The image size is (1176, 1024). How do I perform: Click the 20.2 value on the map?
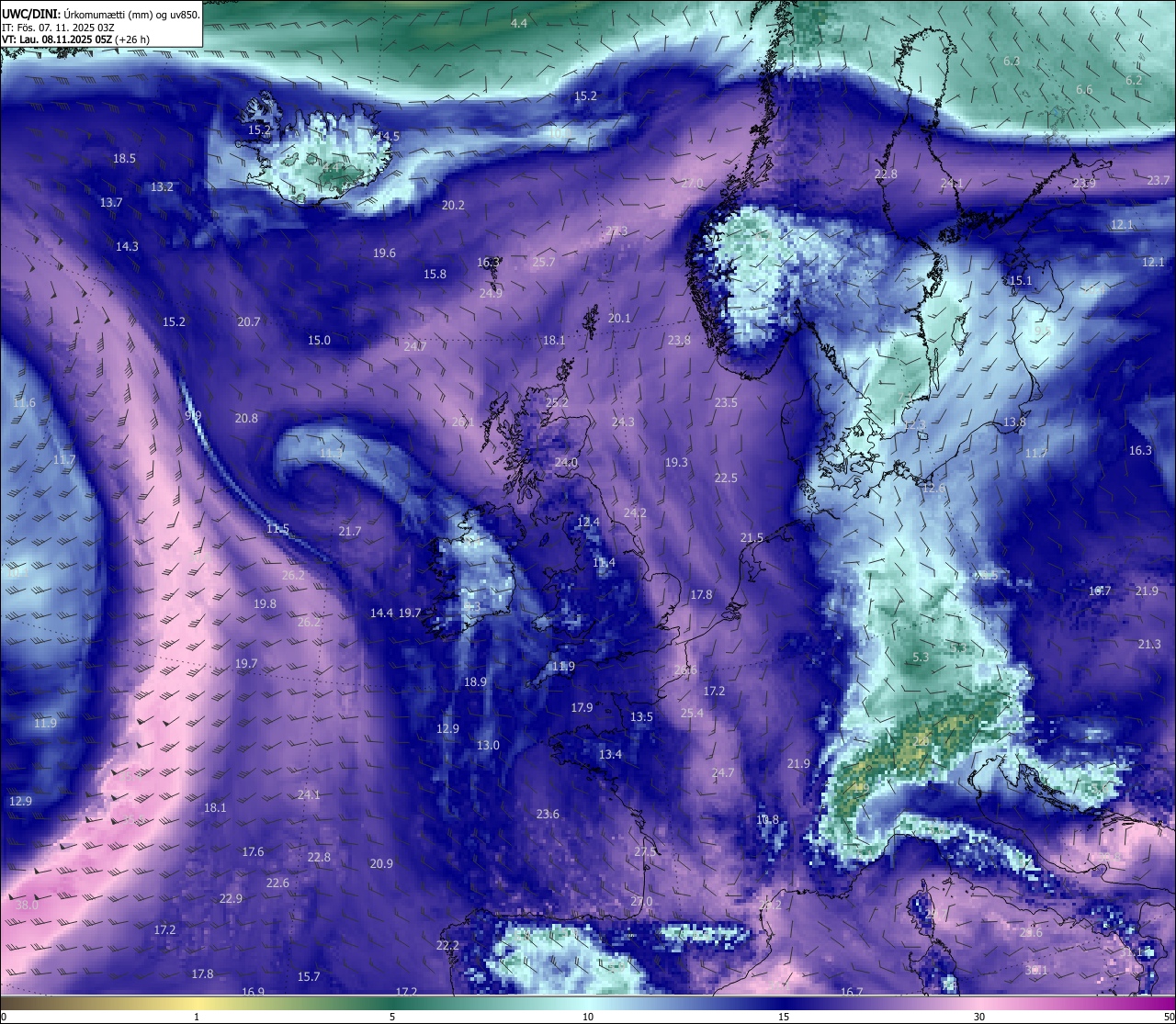(453, 205)
